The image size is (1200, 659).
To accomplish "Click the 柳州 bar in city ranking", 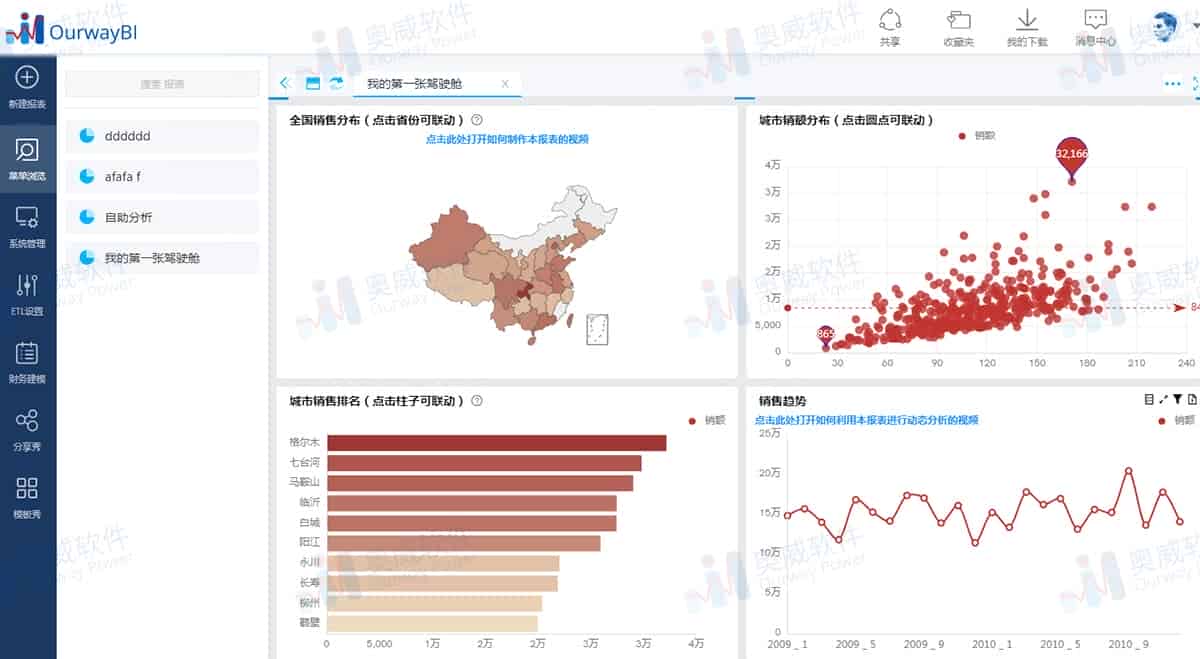I will pyautogui.click(x=434, y=603).
